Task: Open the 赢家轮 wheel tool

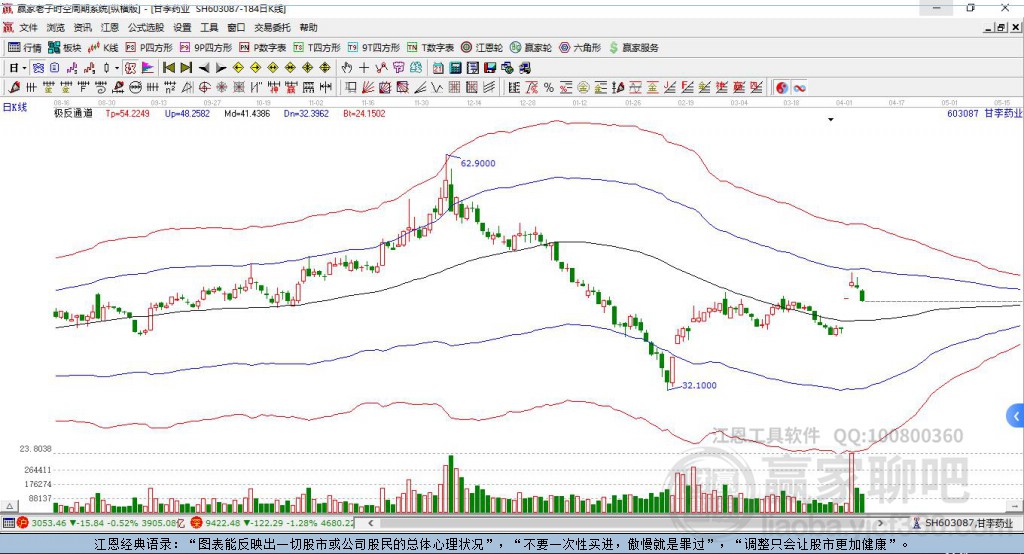Action: 531,48
